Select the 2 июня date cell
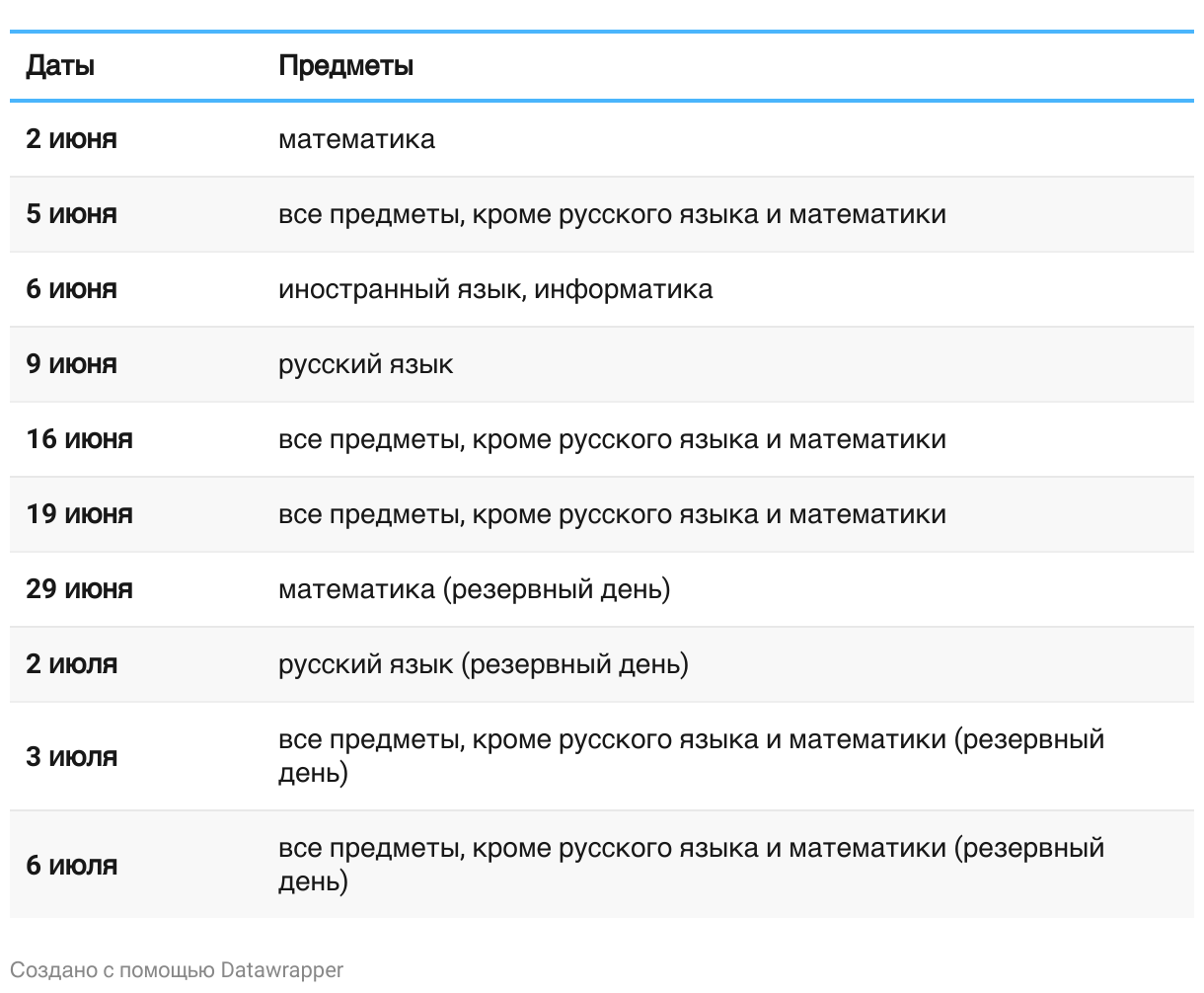This screenshot has width=1204, height=993. 71,139
